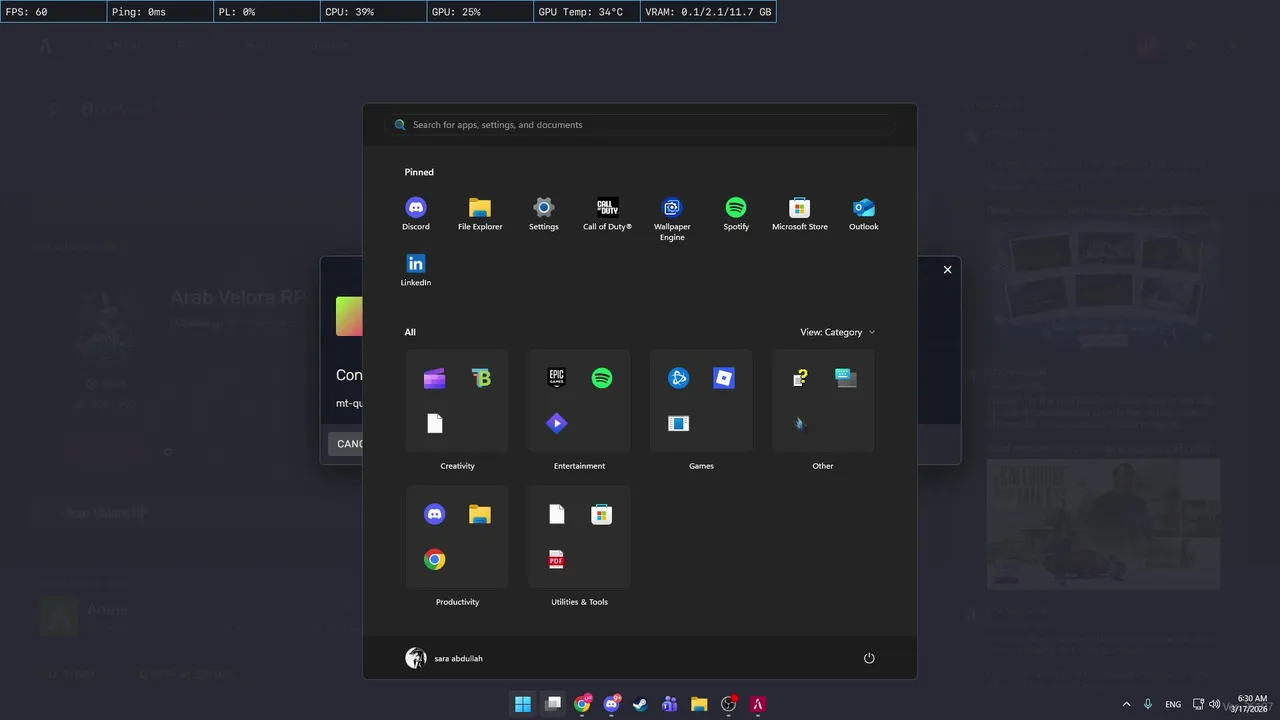Image resolution: width=1280 pixels, height=720 pixels.
Task: Open film-frame icon in Games group
Action: tap(679, 423)
